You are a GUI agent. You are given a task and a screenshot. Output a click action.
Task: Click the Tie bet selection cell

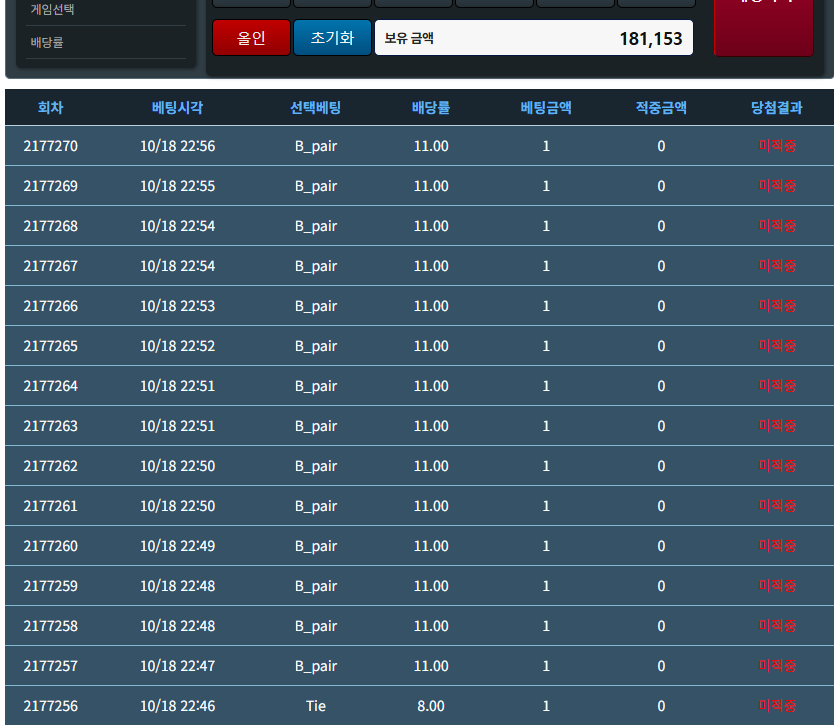coord(315,706)
